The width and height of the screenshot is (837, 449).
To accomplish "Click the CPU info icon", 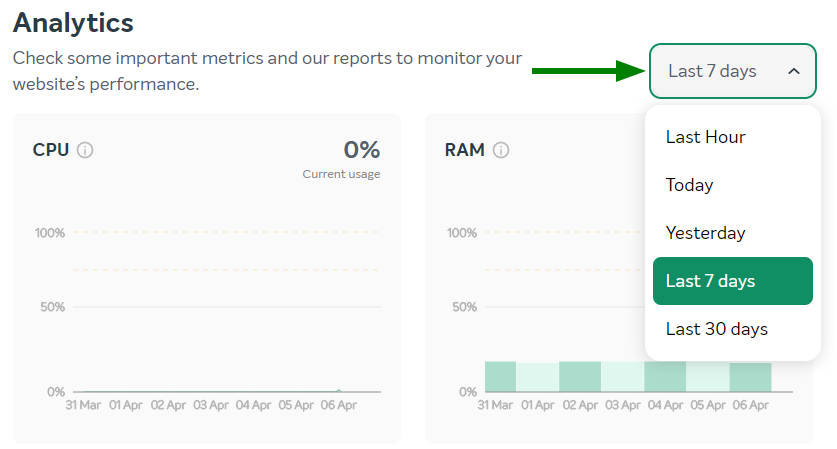I will click(x=85, y=151).
